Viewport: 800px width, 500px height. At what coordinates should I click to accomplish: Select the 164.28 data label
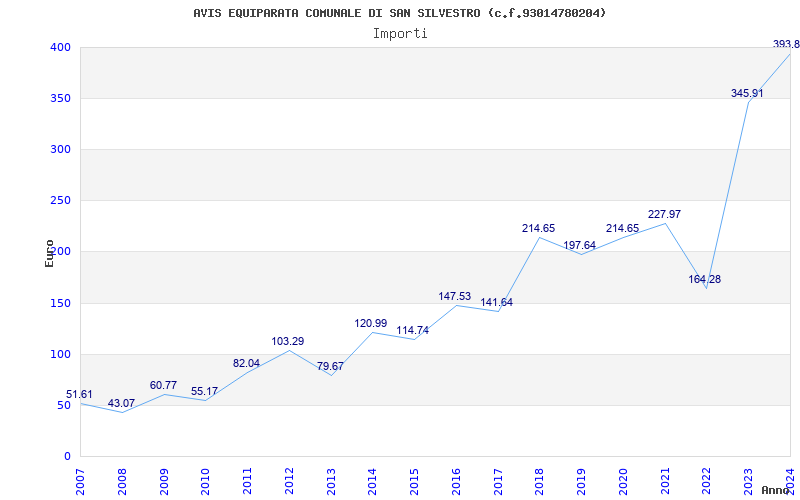[x=705, y=279]
